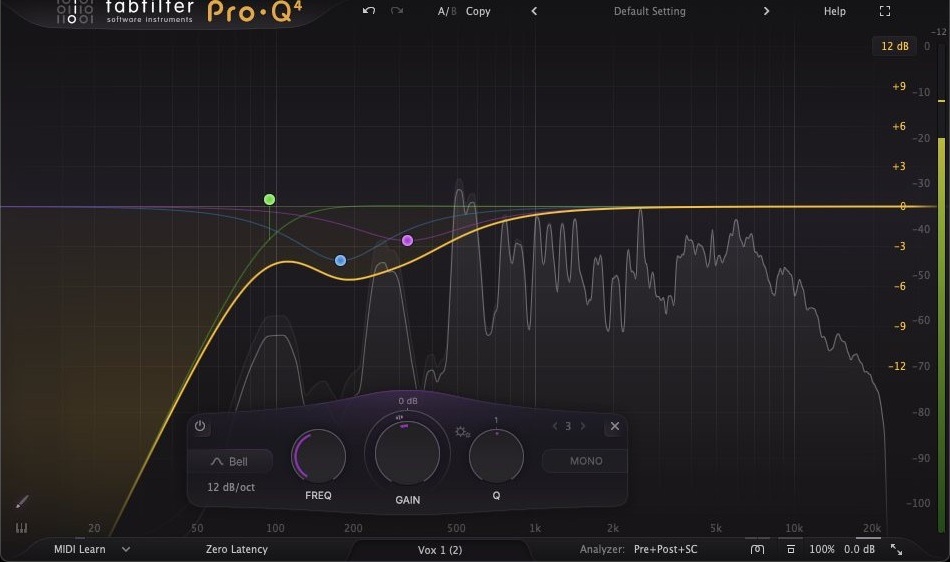The width and height of the screenshot is (950, 562).
Task: Select the green EQ band node
Action: click(x=270, y=199)
